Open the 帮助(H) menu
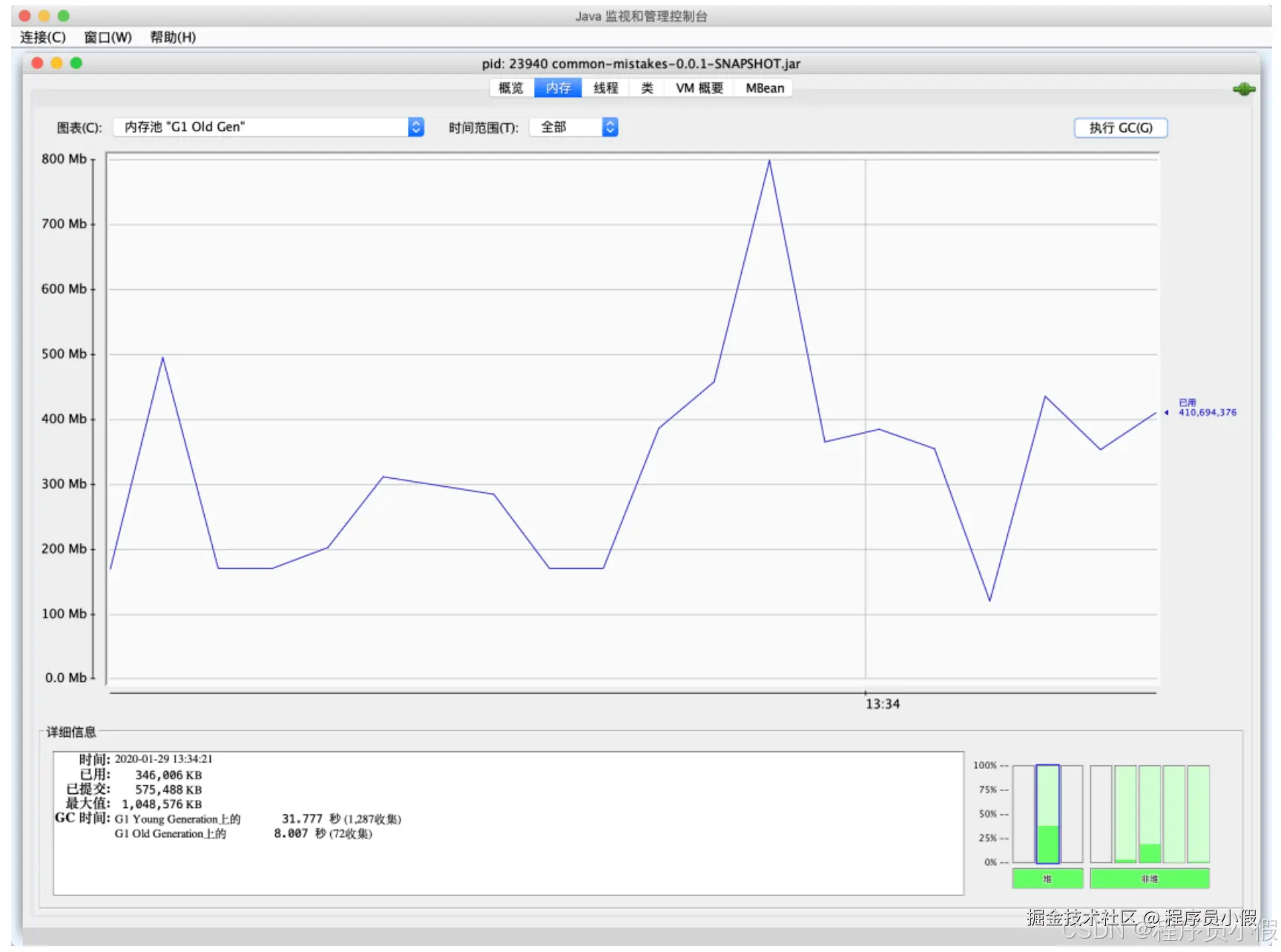 pyautogui.click(x=173, y=37)
